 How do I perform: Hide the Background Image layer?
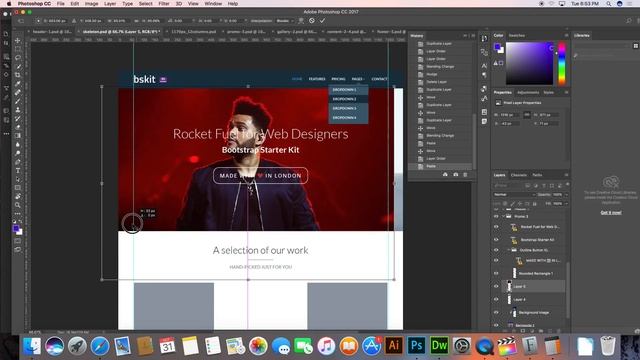(x=496, y=313)
